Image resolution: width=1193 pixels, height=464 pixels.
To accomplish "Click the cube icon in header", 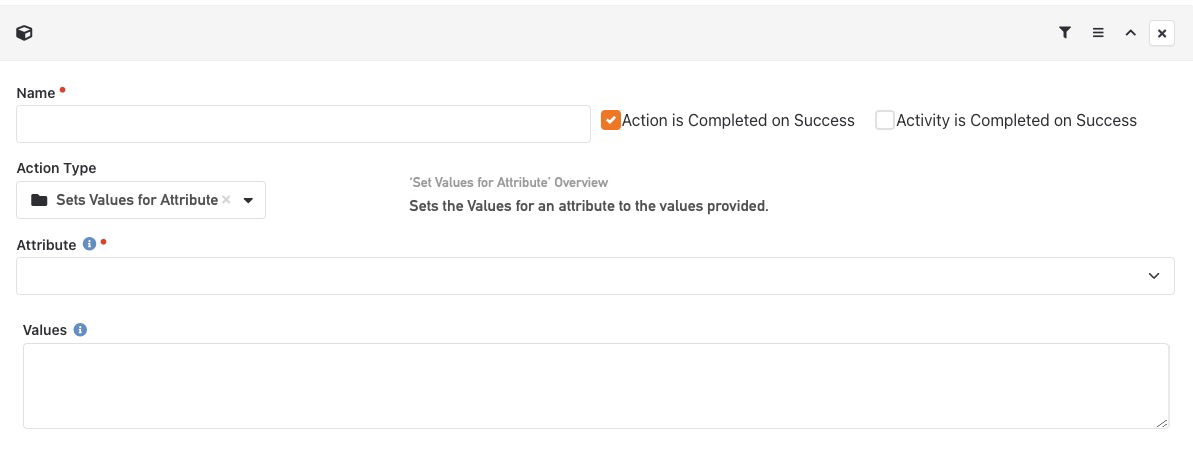I will (24, 33).
